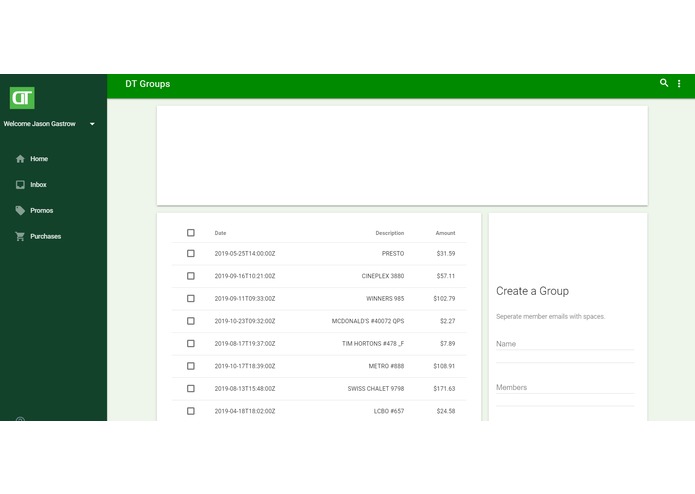This screenshot has height=494, width=695.
Task: Click date 2019-10-23T09:32:00Z
Action: click(245, 321)
